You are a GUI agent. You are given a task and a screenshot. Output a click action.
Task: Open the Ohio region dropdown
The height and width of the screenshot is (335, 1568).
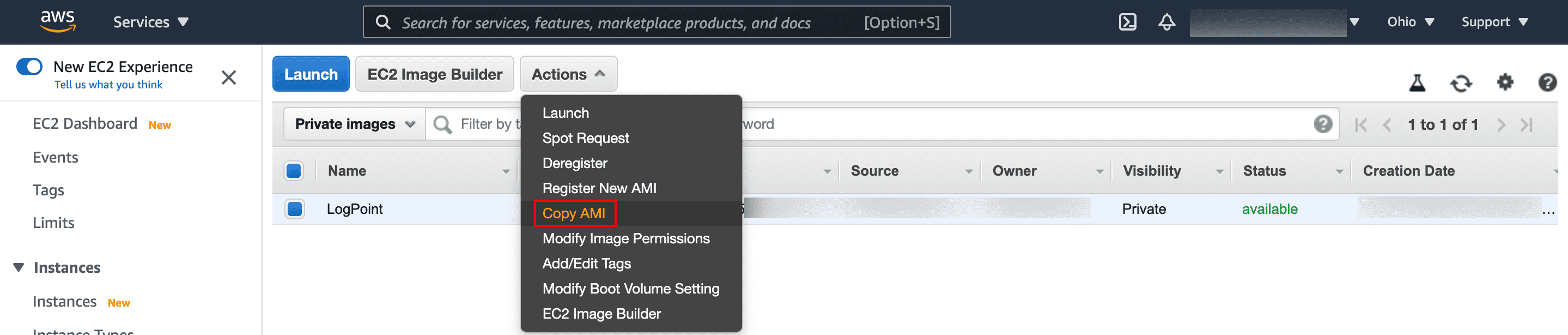coord(1411,22)
